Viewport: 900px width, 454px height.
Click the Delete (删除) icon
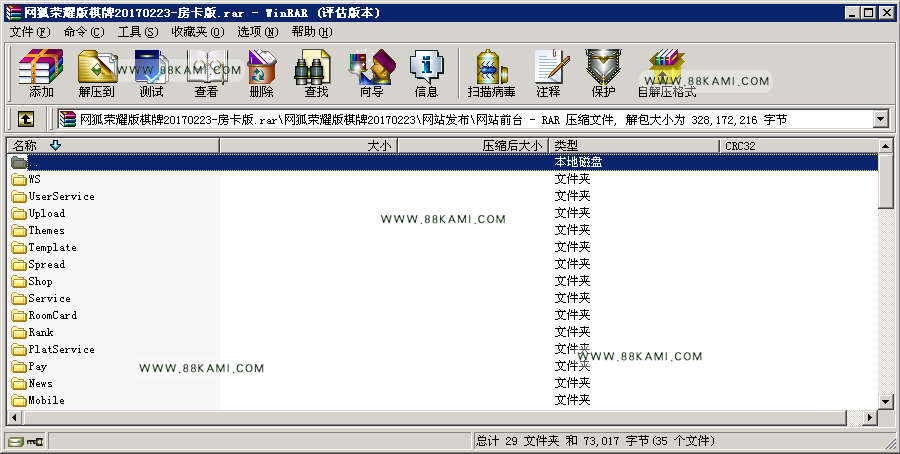(261, 73)
